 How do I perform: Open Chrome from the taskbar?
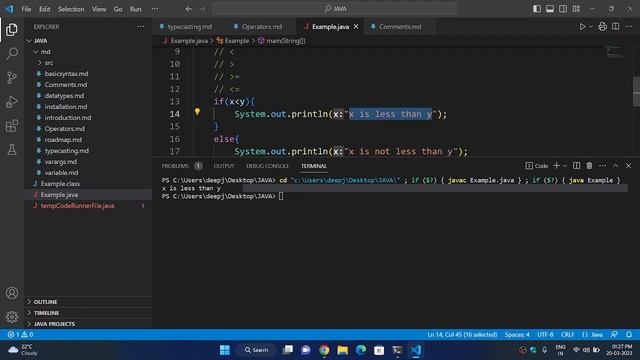click(324, 350)
